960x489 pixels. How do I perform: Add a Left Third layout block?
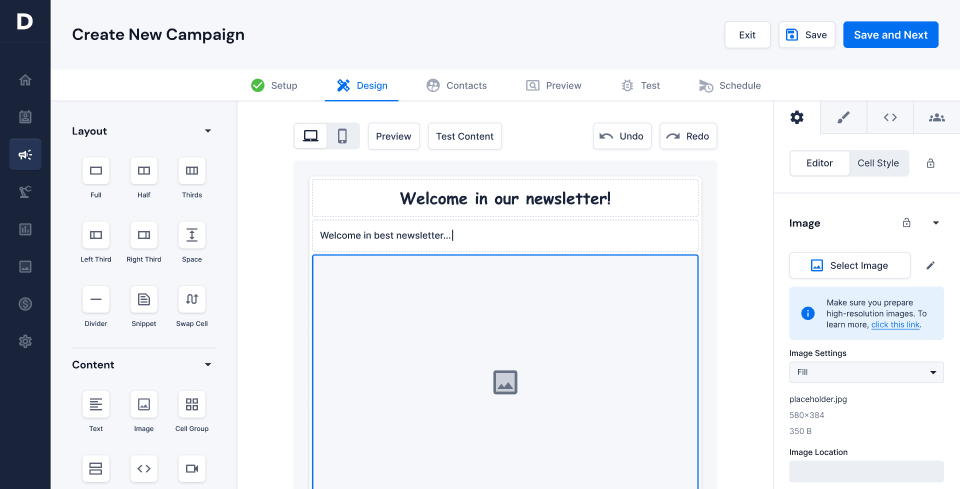(x=96, y=235)
